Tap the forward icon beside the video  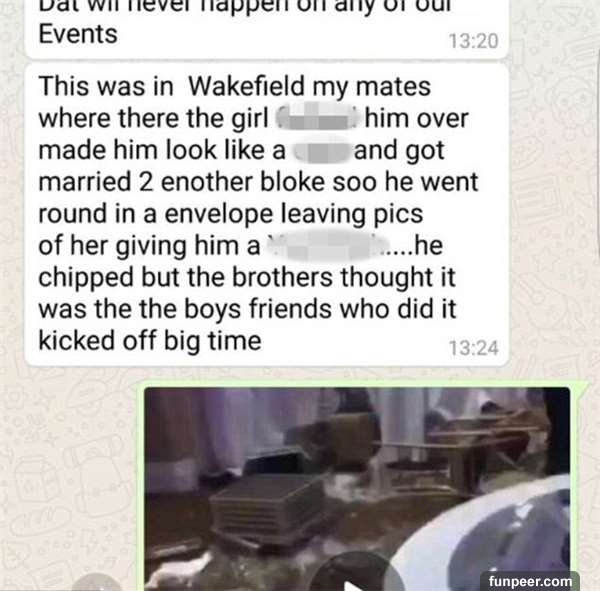[96, 583]
